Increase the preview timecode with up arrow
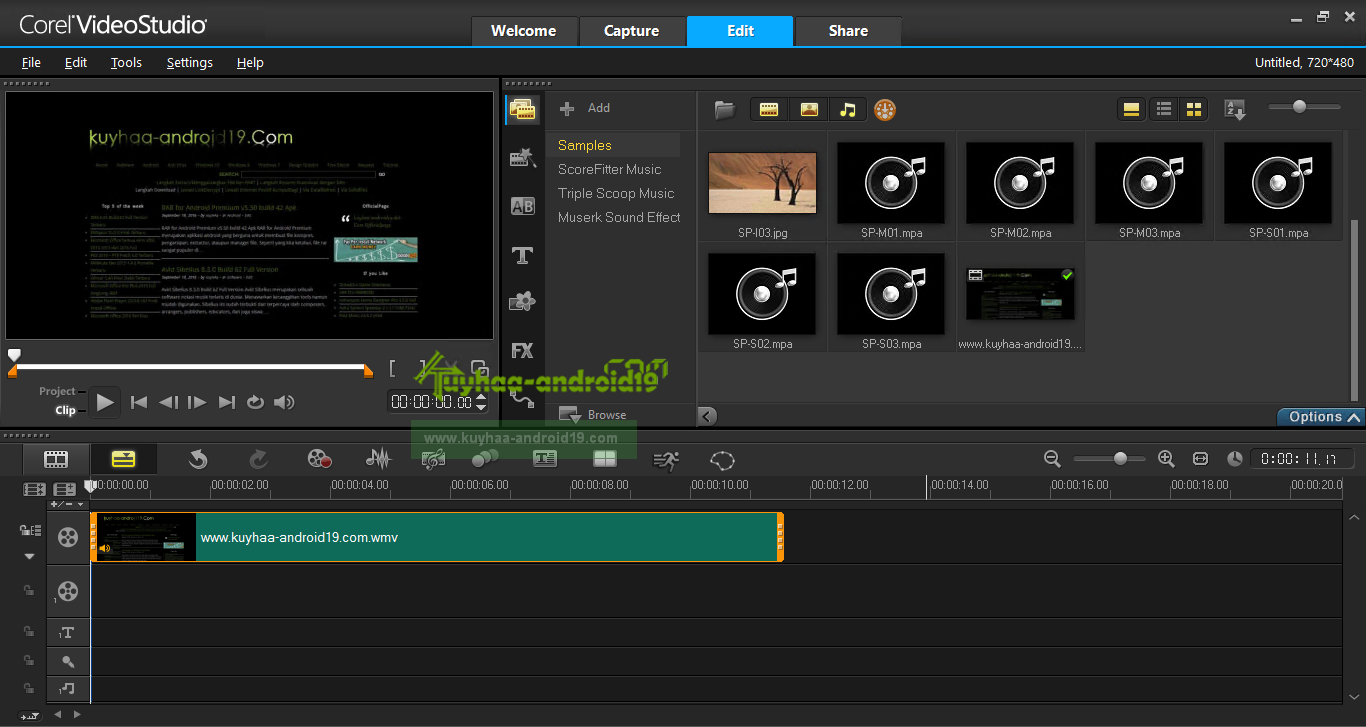1366x727 pixels. coord(482,396)
